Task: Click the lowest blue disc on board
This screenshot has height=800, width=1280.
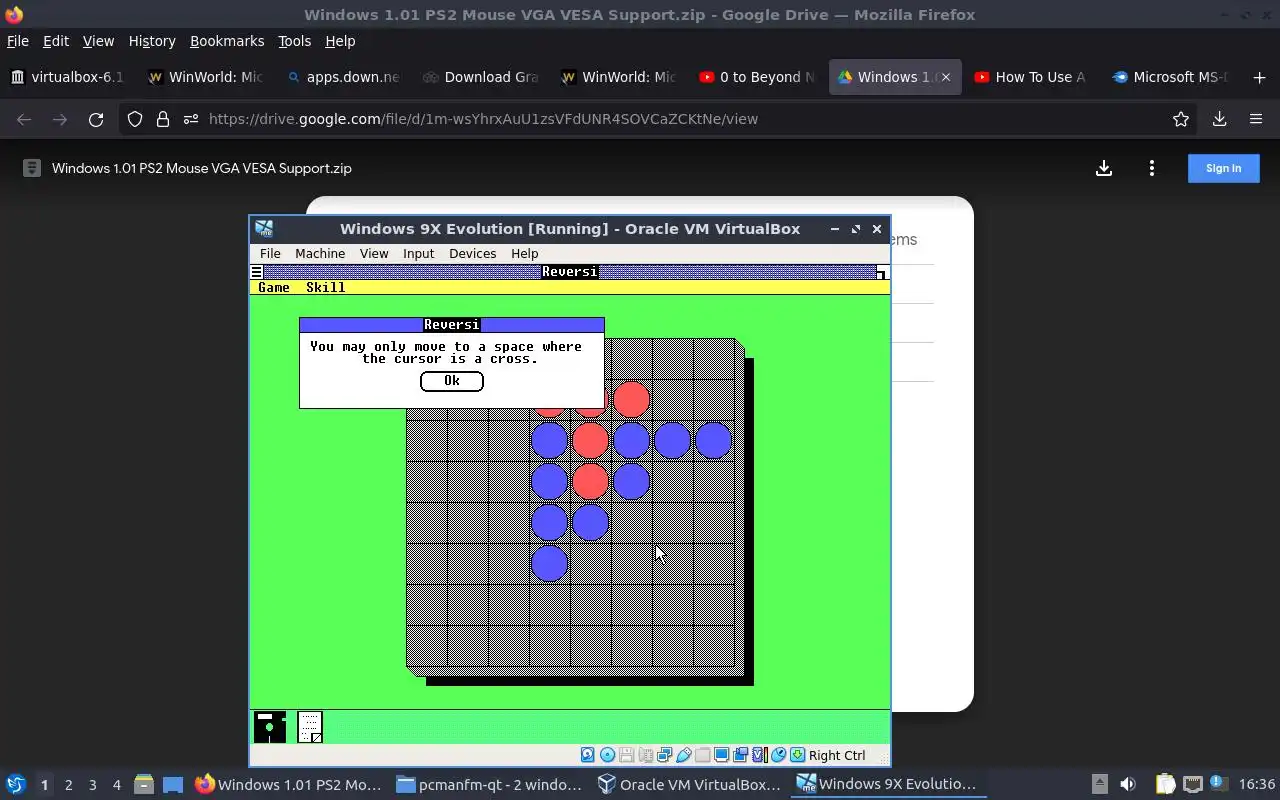Action: point(549,563)
